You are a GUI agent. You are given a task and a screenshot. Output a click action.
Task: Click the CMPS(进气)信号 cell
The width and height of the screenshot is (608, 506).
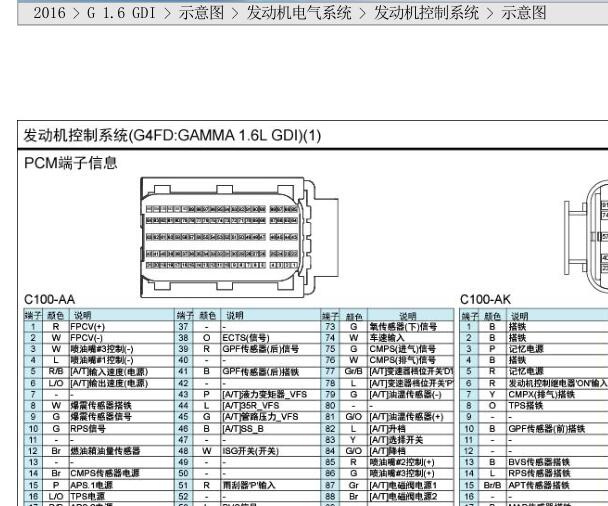coord(411,349)
